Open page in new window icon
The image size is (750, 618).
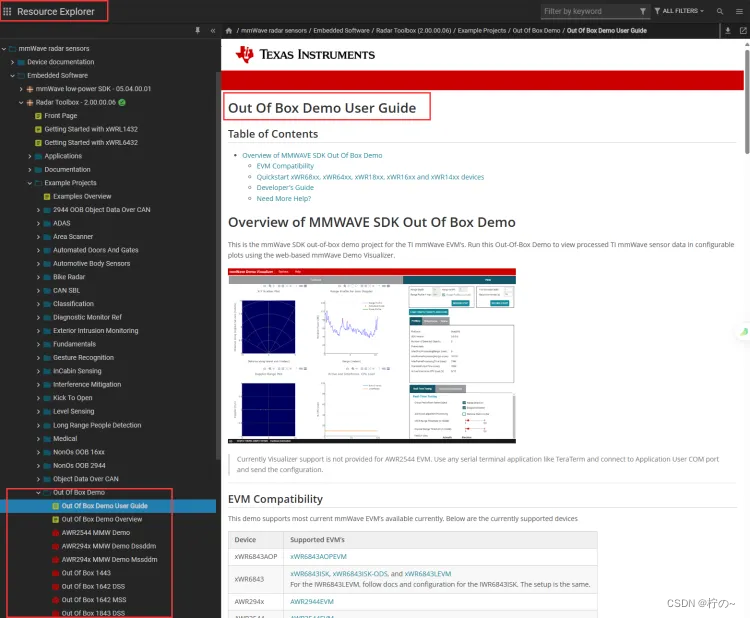[x=743, y=31]
